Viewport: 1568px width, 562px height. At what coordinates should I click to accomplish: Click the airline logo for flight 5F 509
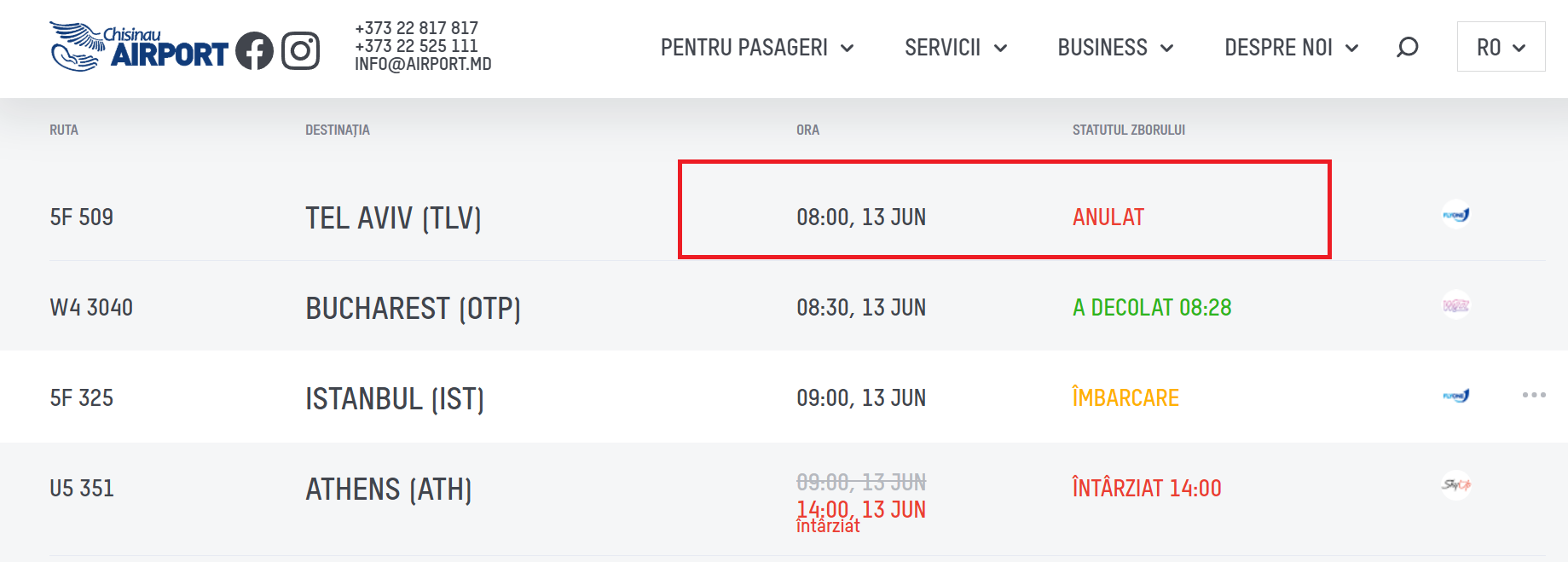coord(1456,215)
